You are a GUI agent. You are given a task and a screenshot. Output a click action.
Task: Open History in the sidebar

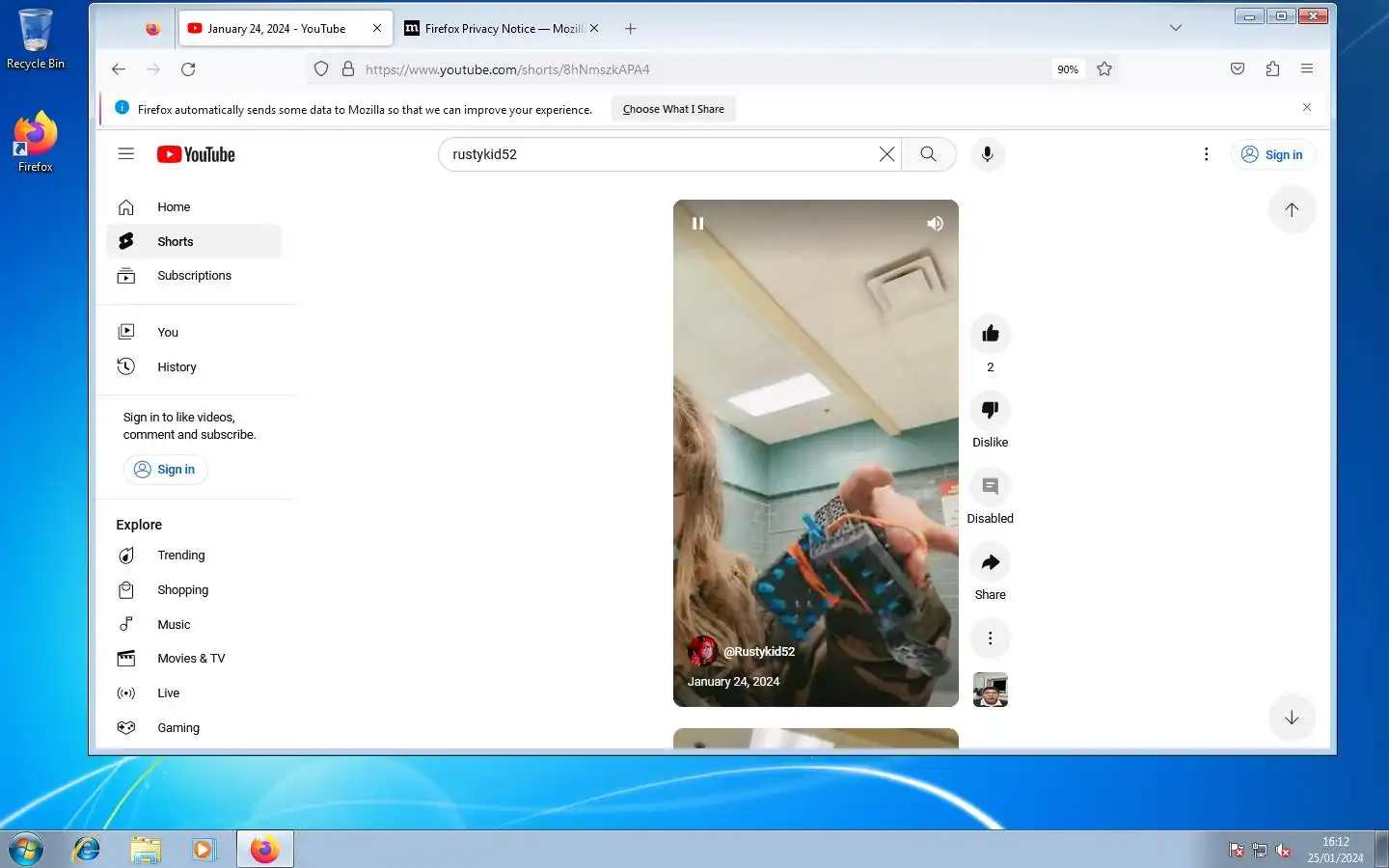[194, 366]
